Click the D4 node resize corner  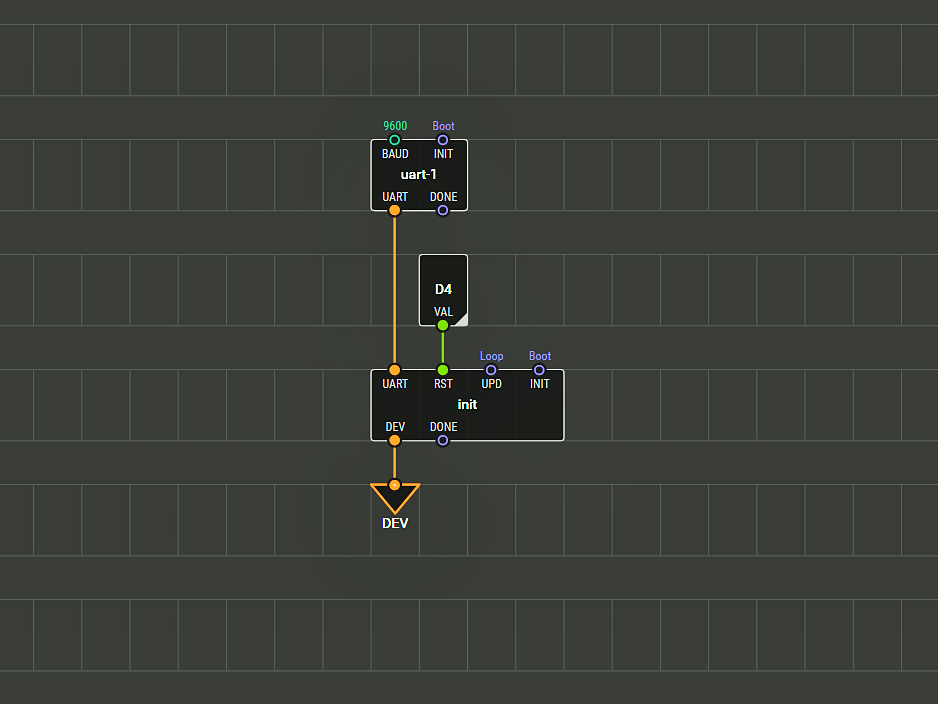click(461, 320)
